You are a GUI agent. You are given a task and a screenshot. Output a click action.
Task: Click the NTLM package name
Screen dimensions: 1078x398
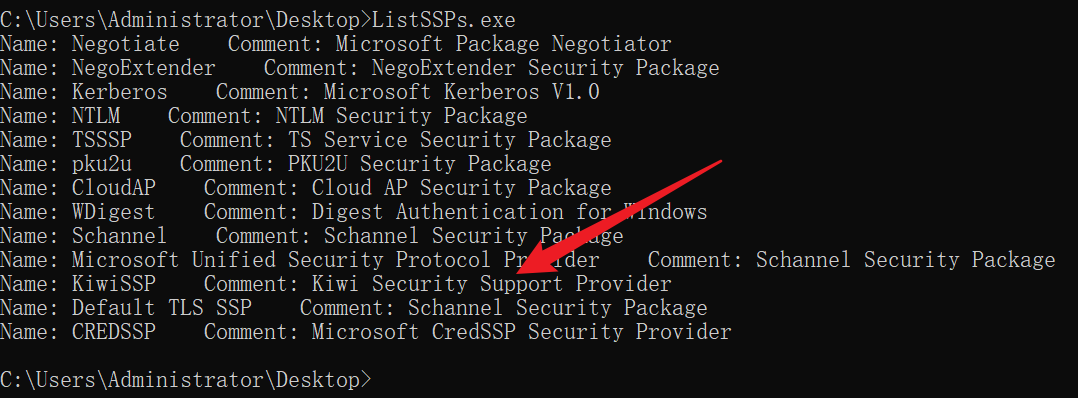(x=96, y=116)
